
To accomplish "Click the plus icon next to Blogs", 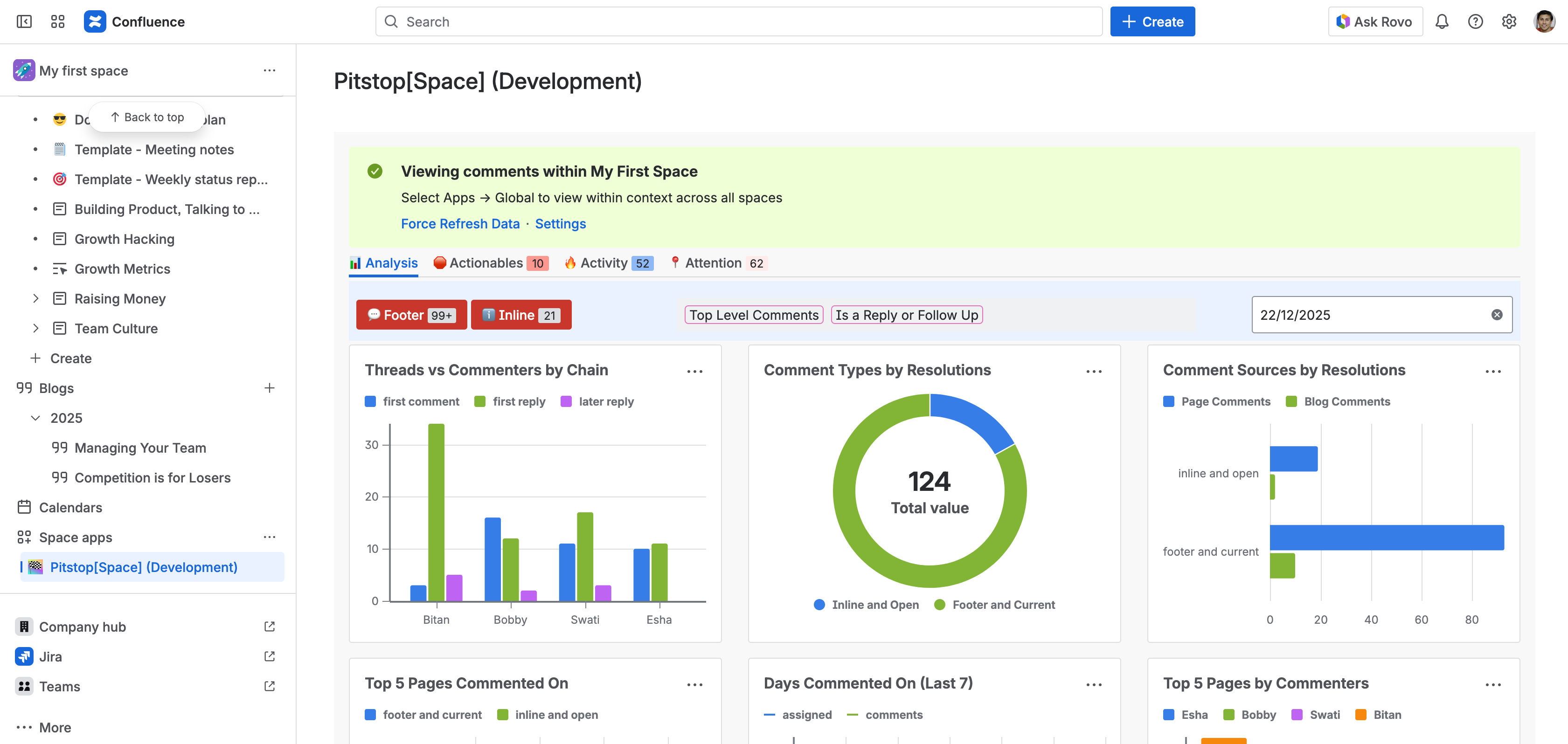I will [x=270, y=388].
